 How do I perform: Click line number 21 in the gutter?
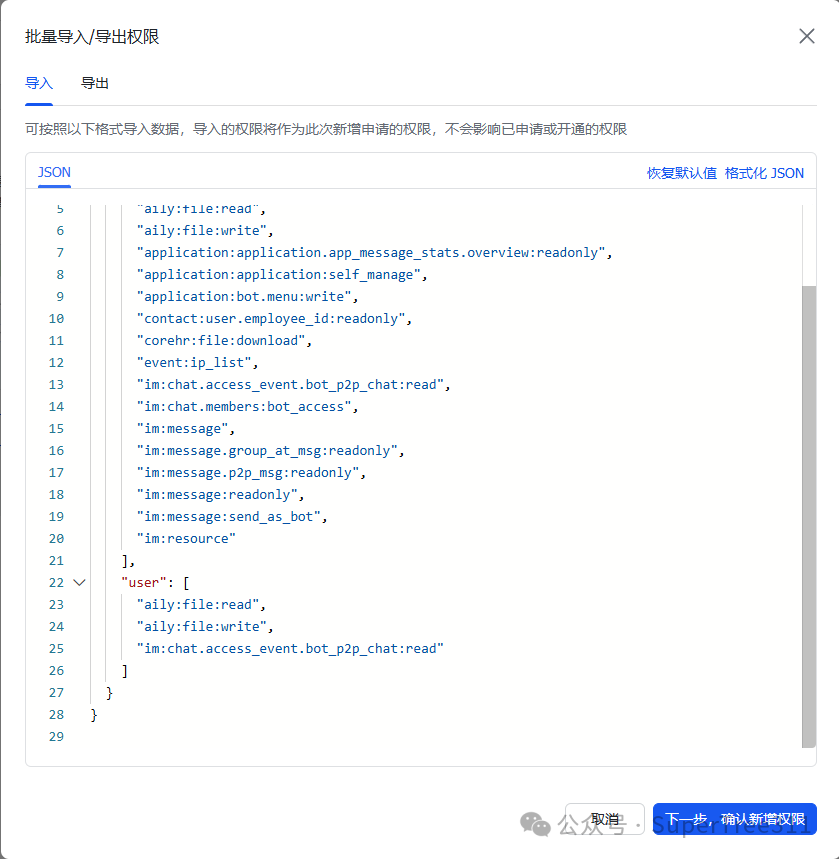[56, 560]
